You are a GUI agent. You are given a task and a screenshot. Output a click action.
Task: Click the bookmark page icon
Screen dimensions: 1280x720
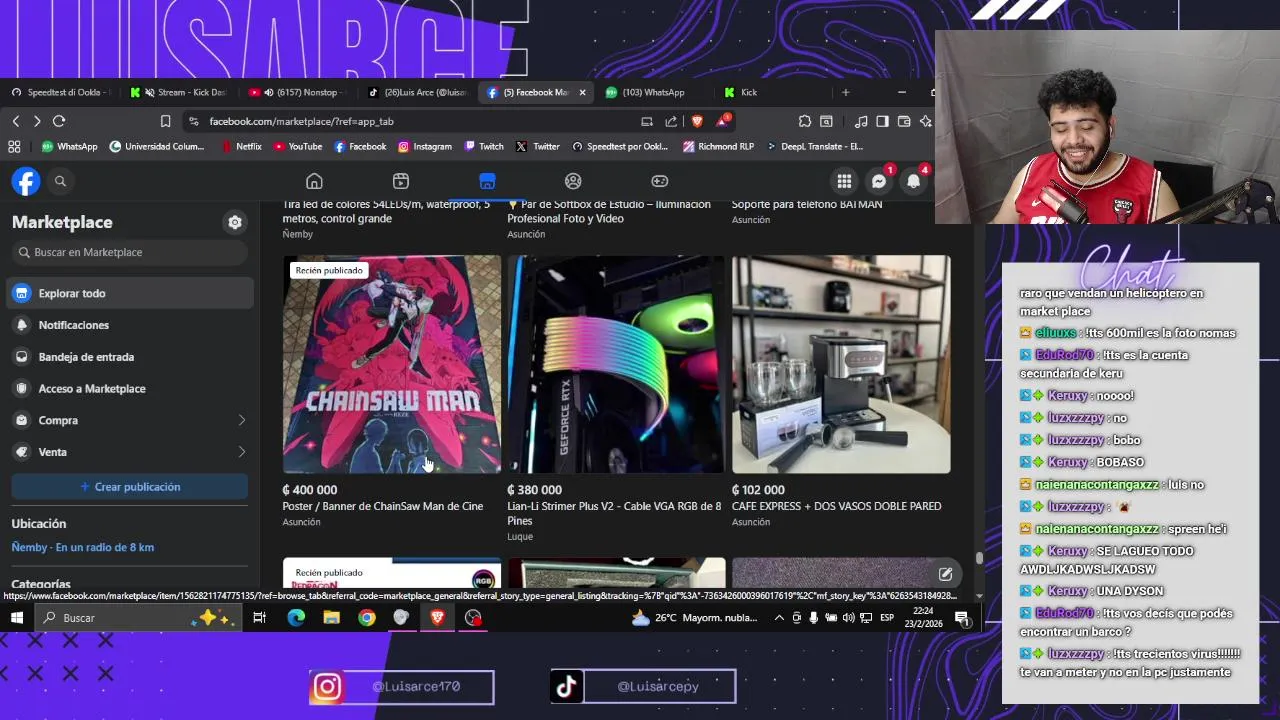pos(166,121)
